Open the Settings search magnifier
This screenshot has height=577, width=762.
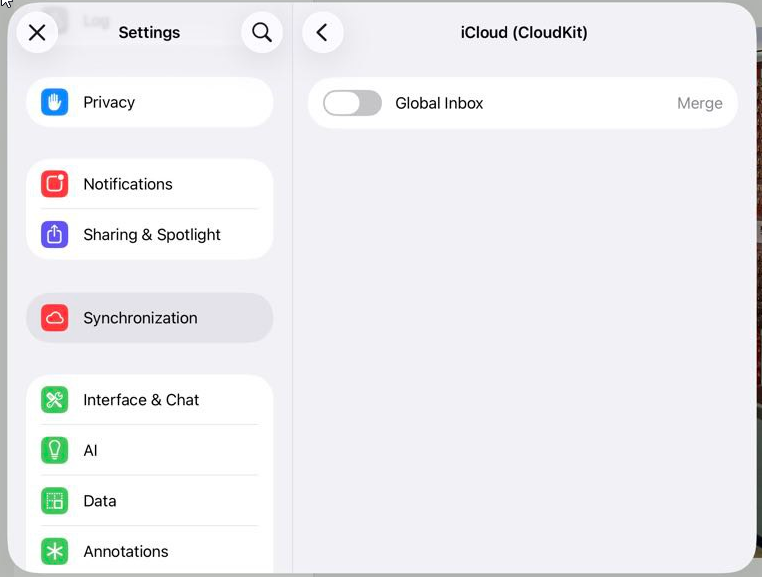click(262, 33)
